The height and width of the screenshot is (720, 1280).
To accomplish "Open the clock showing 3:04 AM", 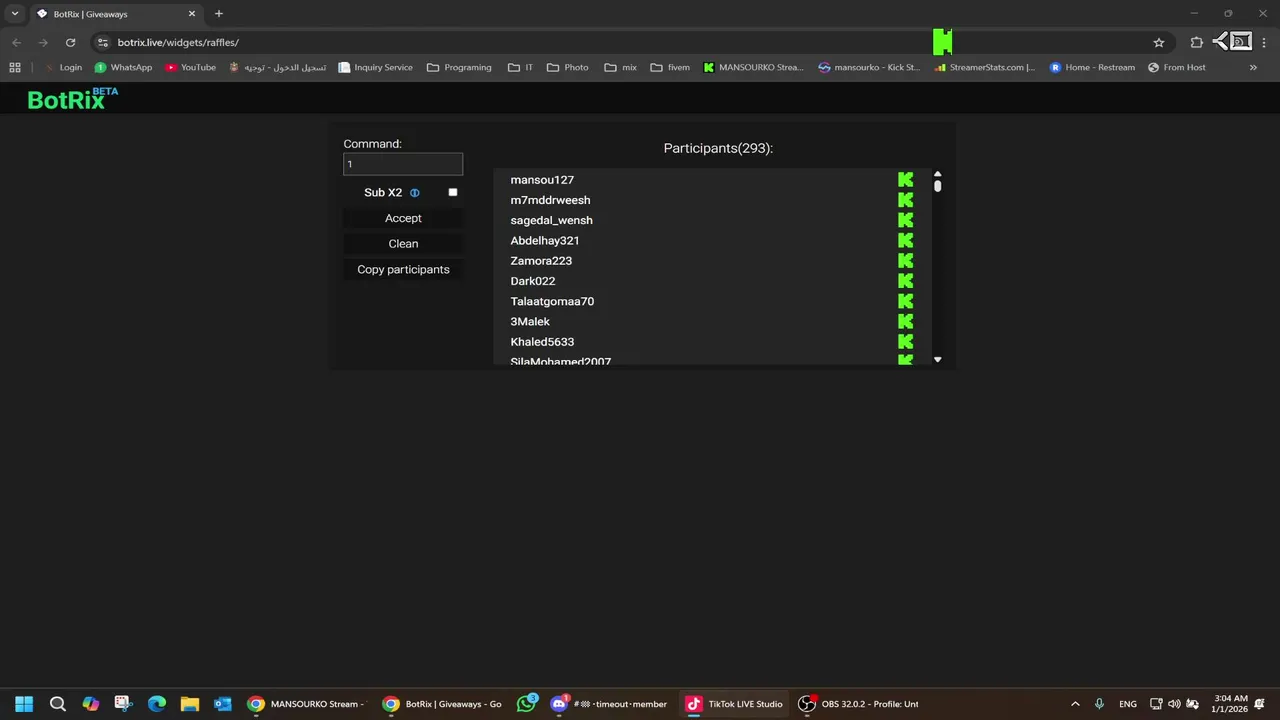I will click(x=1231, y=704).
